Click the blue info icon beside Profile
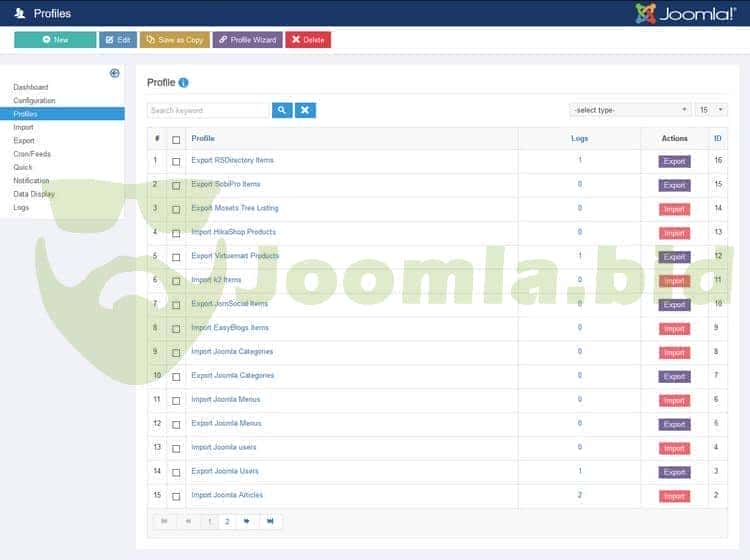 point(184,83)
